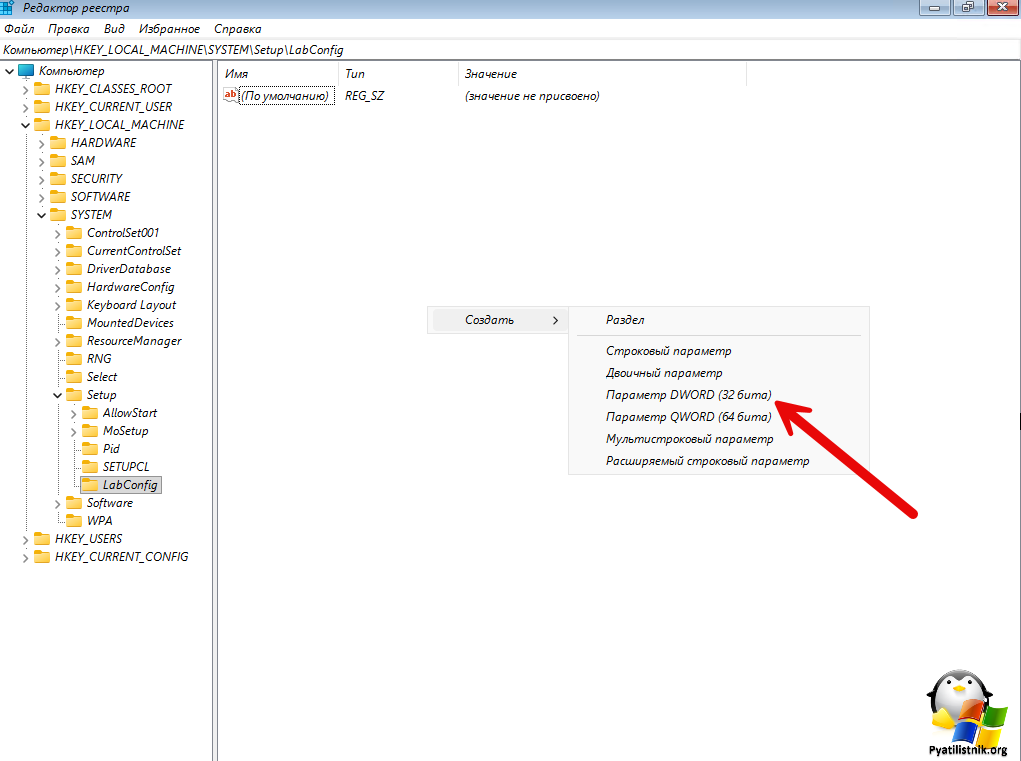This screenshot has height=761, width=1021.
Task: Open the Избранное menu
Action: point(169,29)
